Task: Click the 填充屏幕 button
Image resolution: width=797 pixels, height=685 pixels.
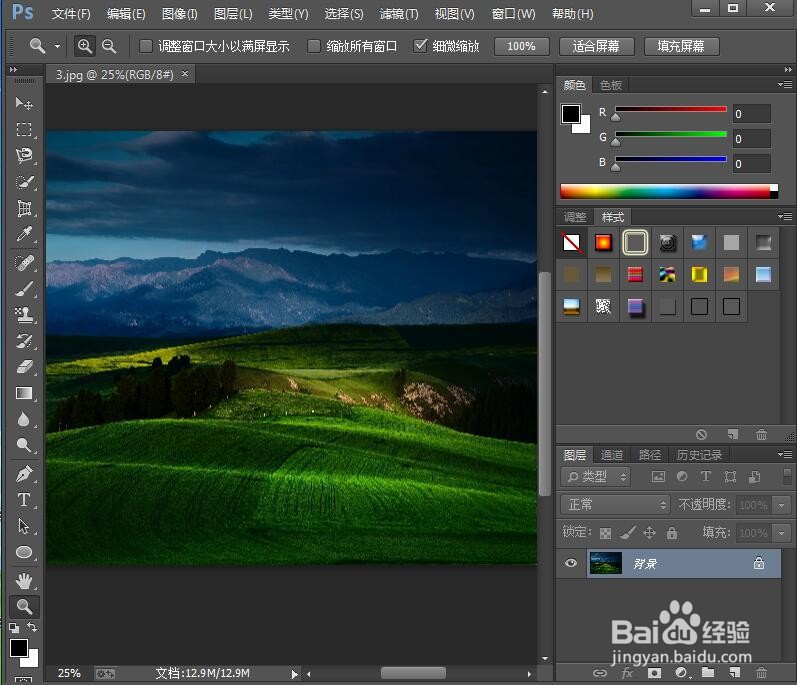Action: pyautogui.click(x=681, y=46)
